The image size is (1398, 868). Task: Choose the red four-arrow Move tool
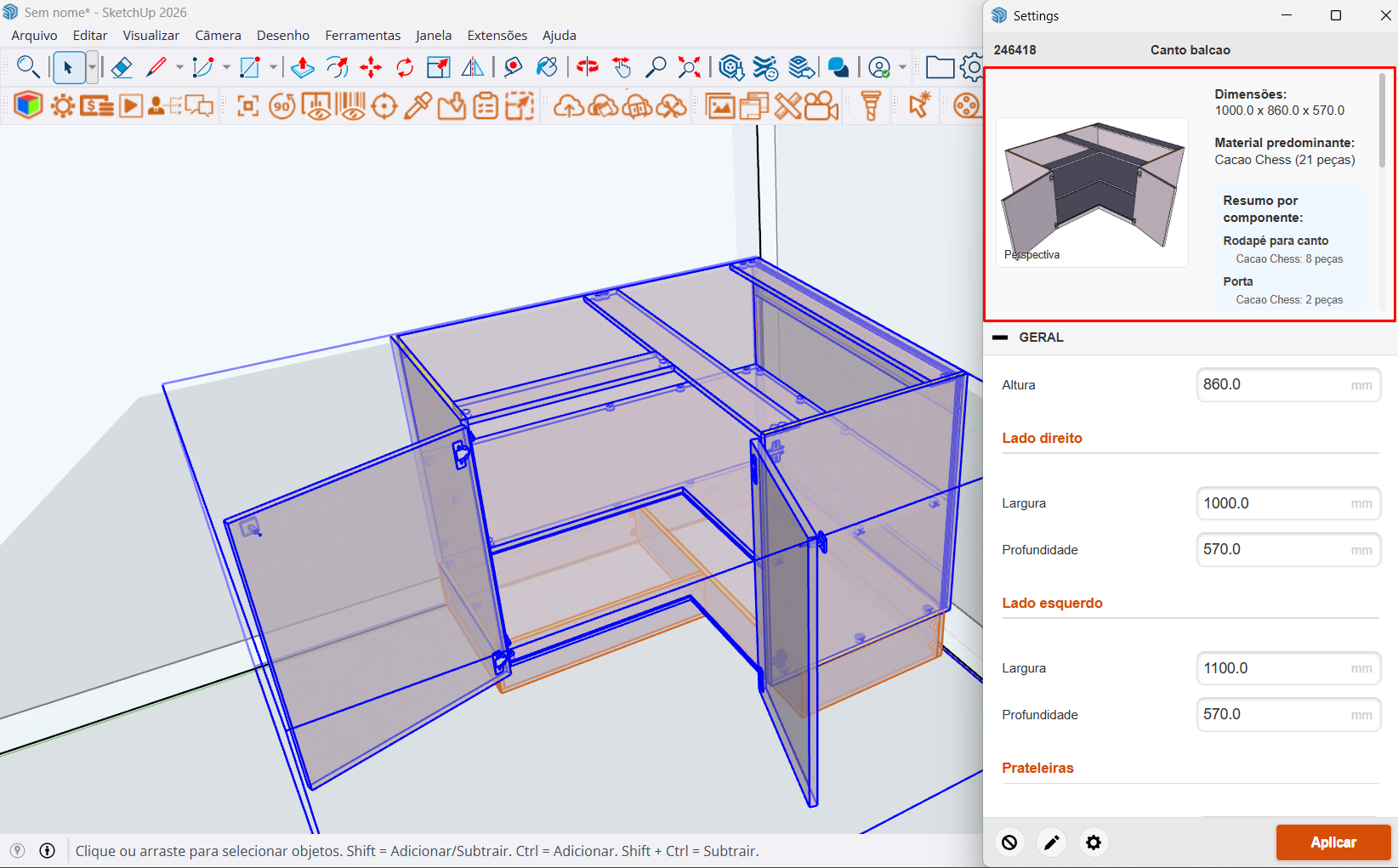pyautogui.click(x=371, y=67)
